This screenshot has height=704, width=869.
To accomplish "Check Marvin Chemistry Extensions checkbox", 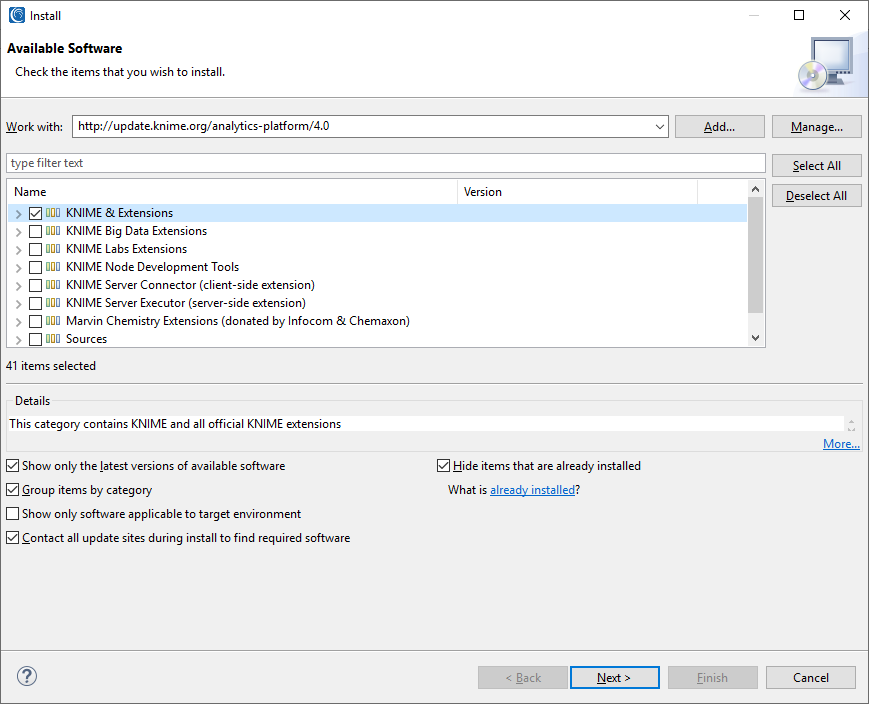I will [35, 322].
